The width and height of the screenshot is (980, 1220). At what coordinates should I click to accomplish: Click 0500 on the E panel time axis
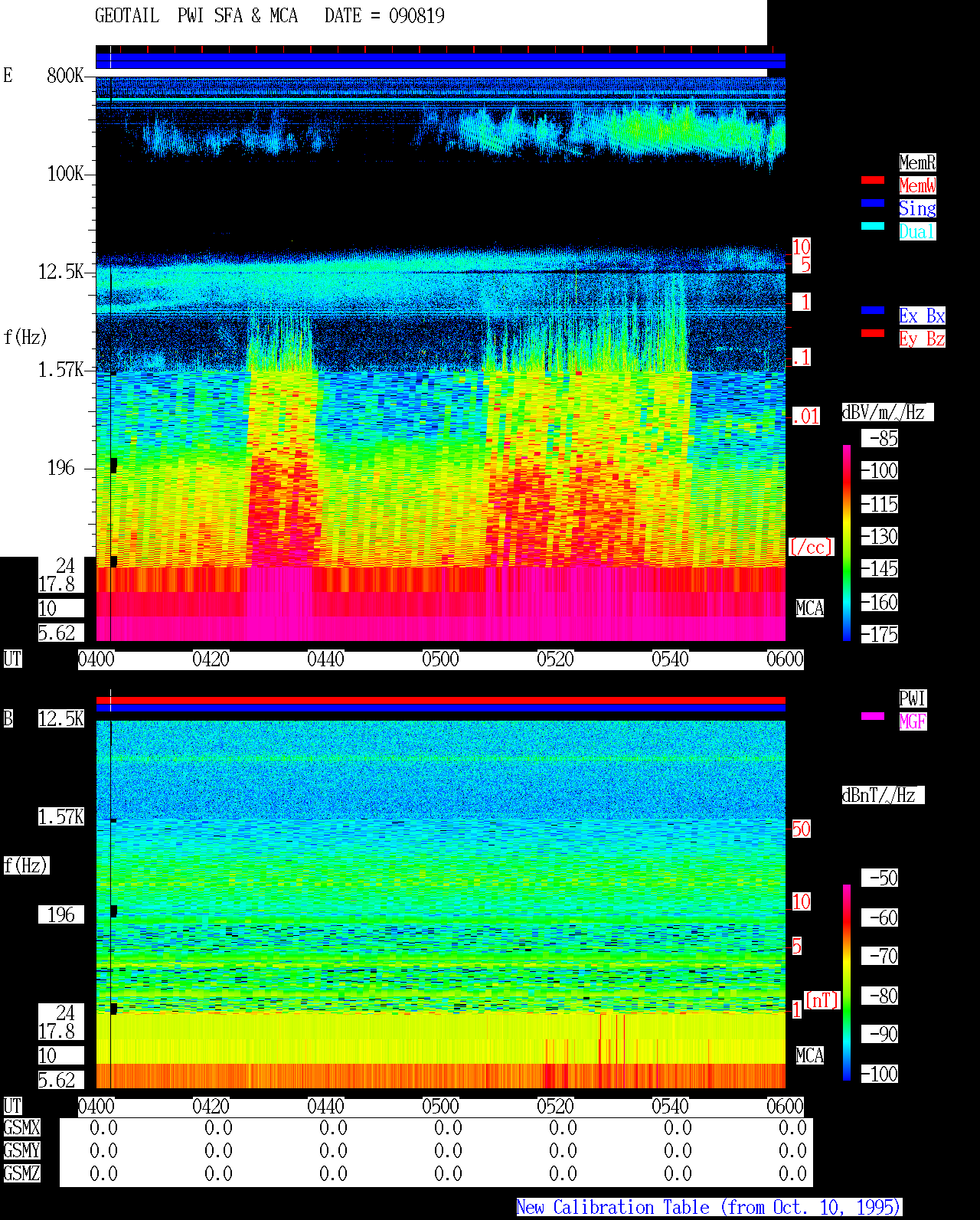click(441, 659)
